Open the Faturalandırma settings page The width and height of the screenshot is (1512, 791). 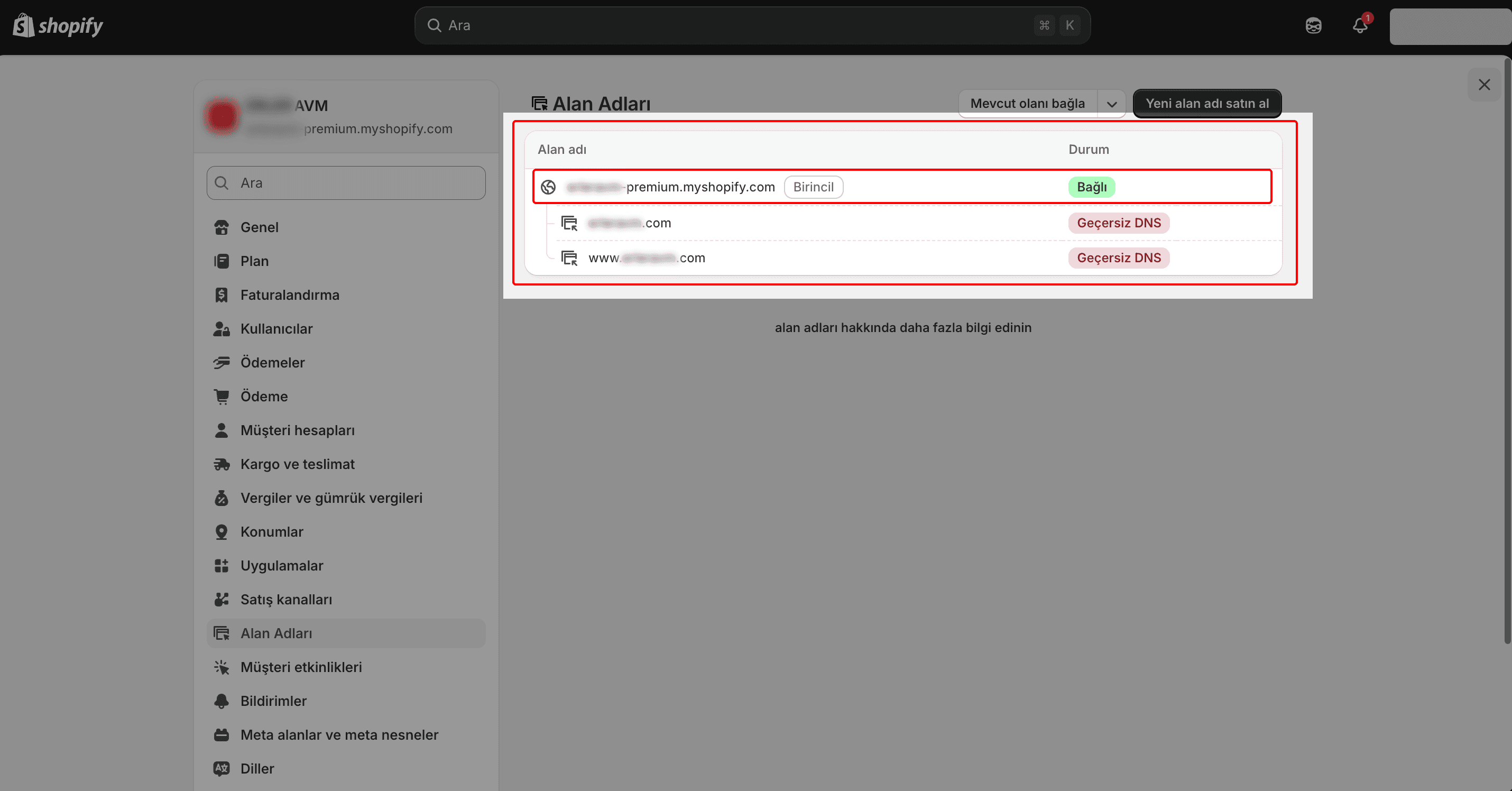tap(289, 295)
